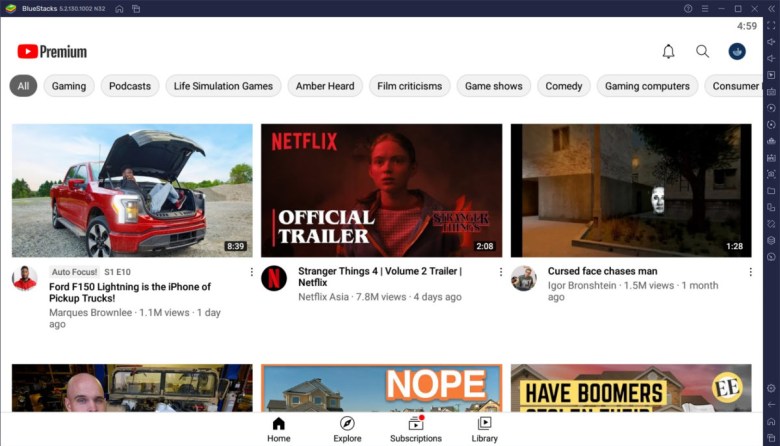The image size is (780, 446).
Task: Click Igor Bronshtein 1.5M views text
Action: pos(633,291)
